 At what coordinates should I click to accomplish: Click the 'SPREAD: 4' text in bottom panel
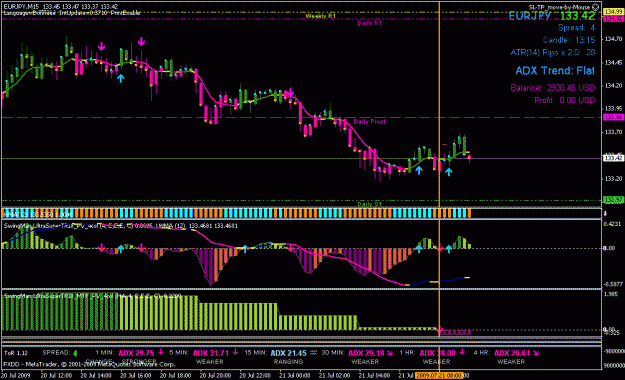60,353
